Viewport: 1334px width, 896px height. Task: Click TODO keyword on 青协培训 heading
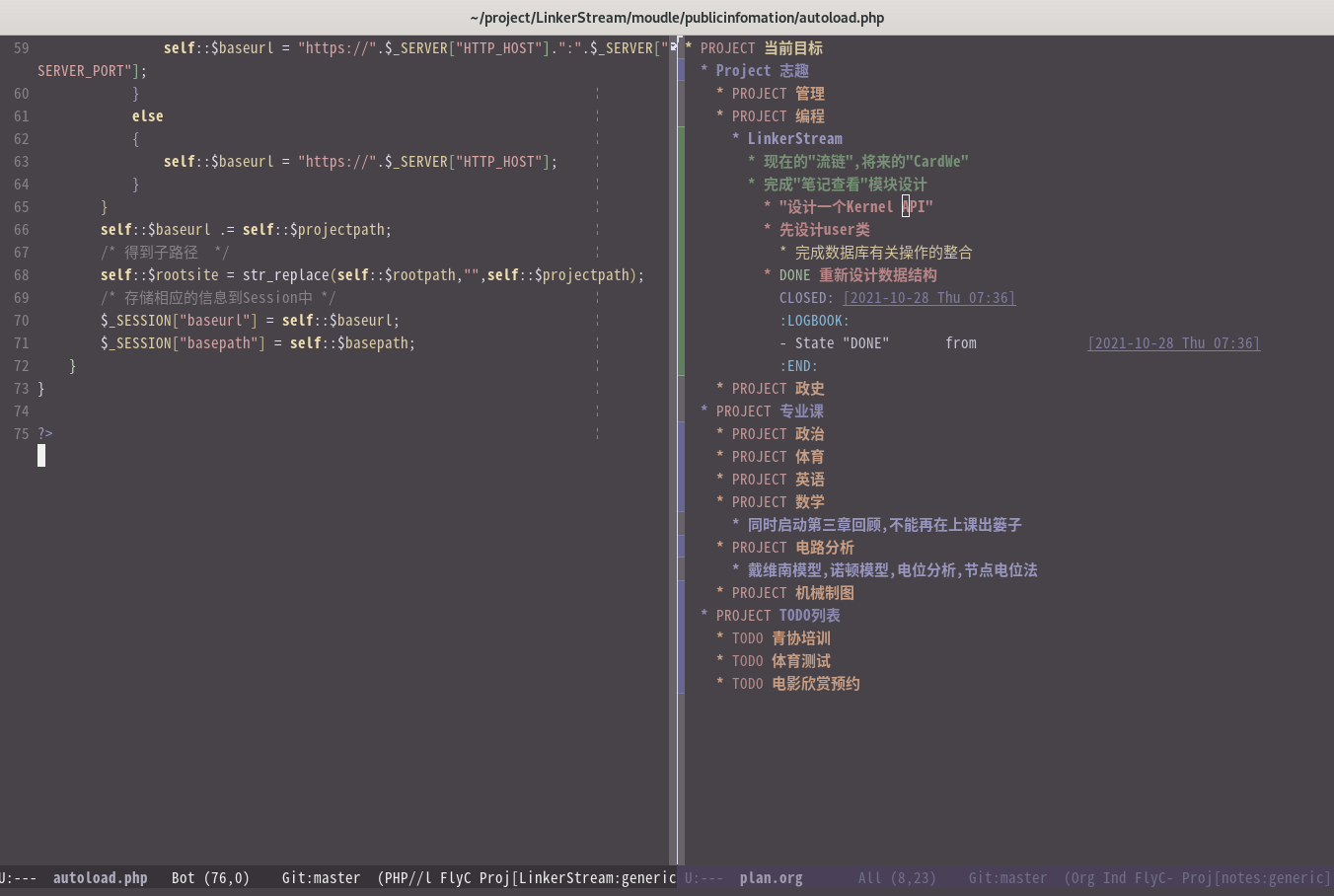[747, 637]
